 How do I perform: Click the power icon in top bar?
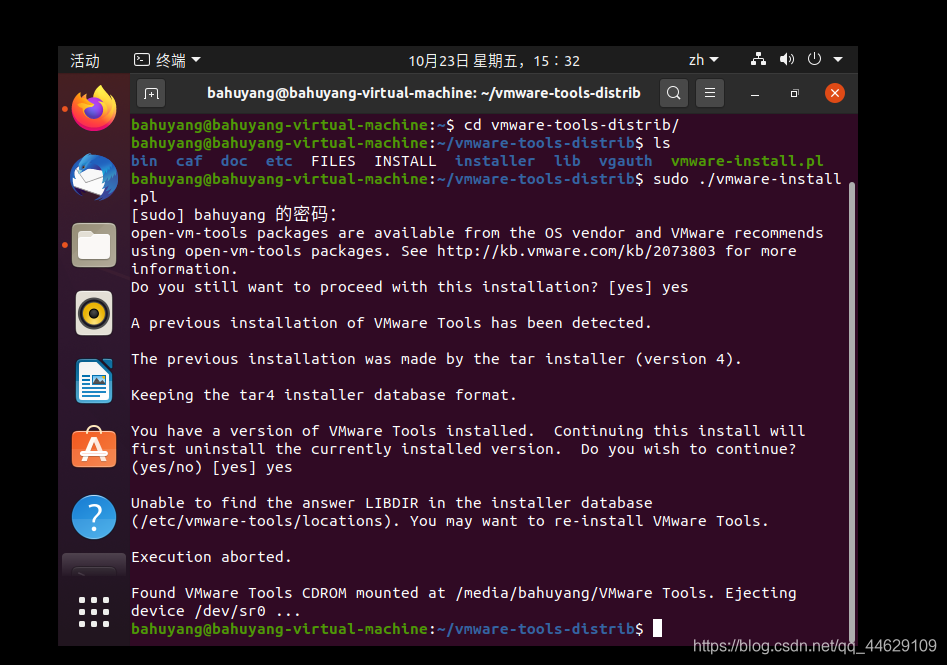click(814, 59)
